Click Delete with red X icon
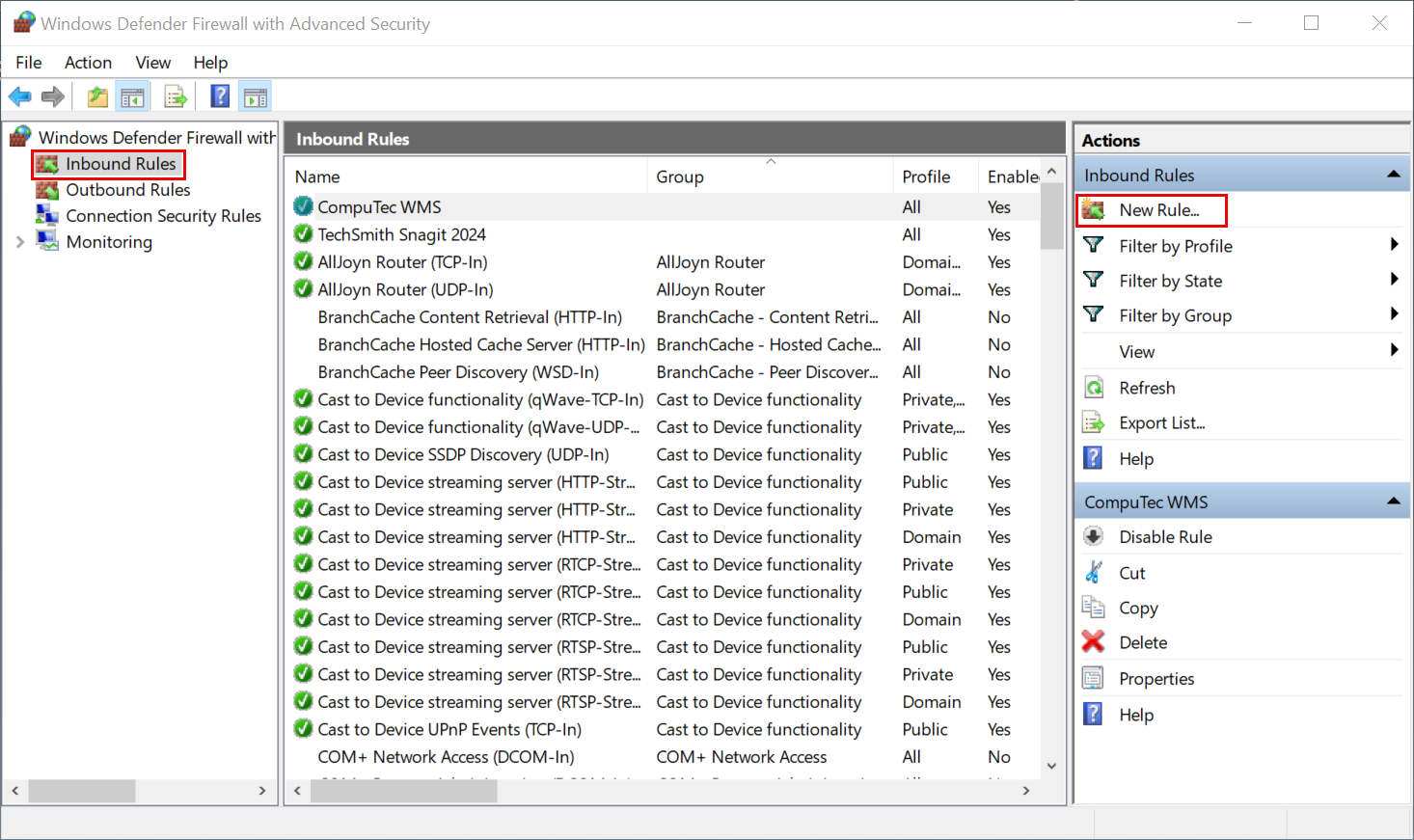The height and width of the screenshot is (840, 1414). [x=1143, y=643]
